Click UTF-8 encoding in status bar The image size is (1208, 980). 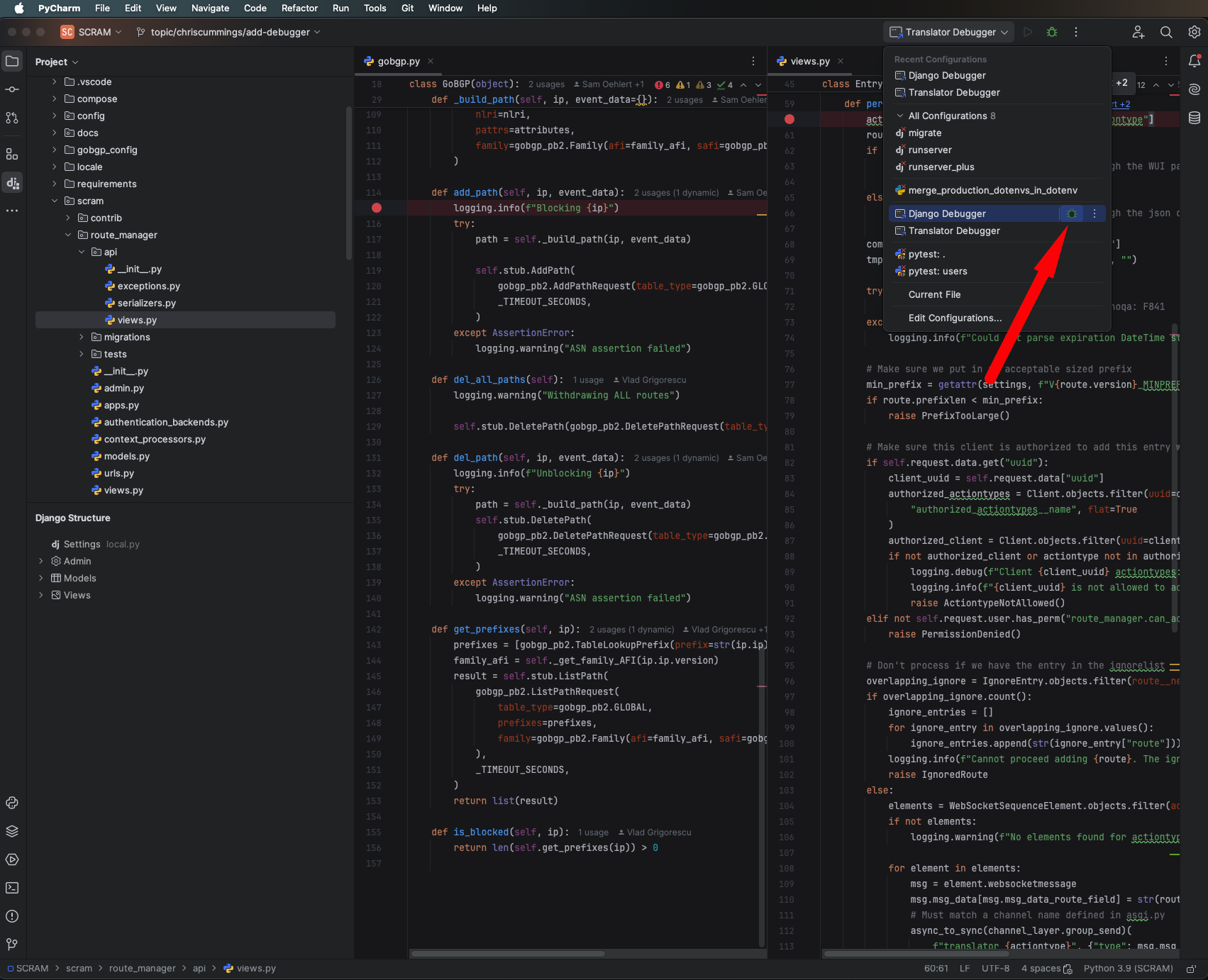click(995, 969)
